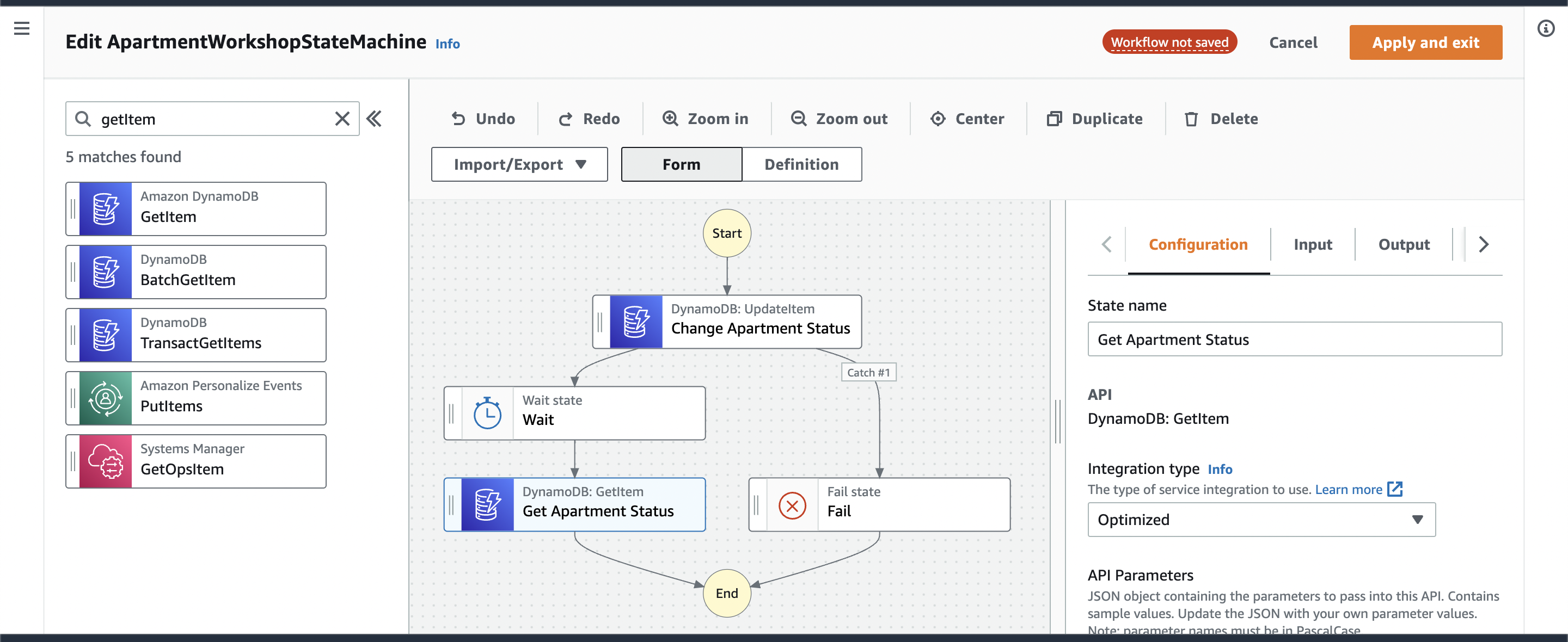Open the hamburger navigation menu
1568x642 pixels.
pos(22,28)
